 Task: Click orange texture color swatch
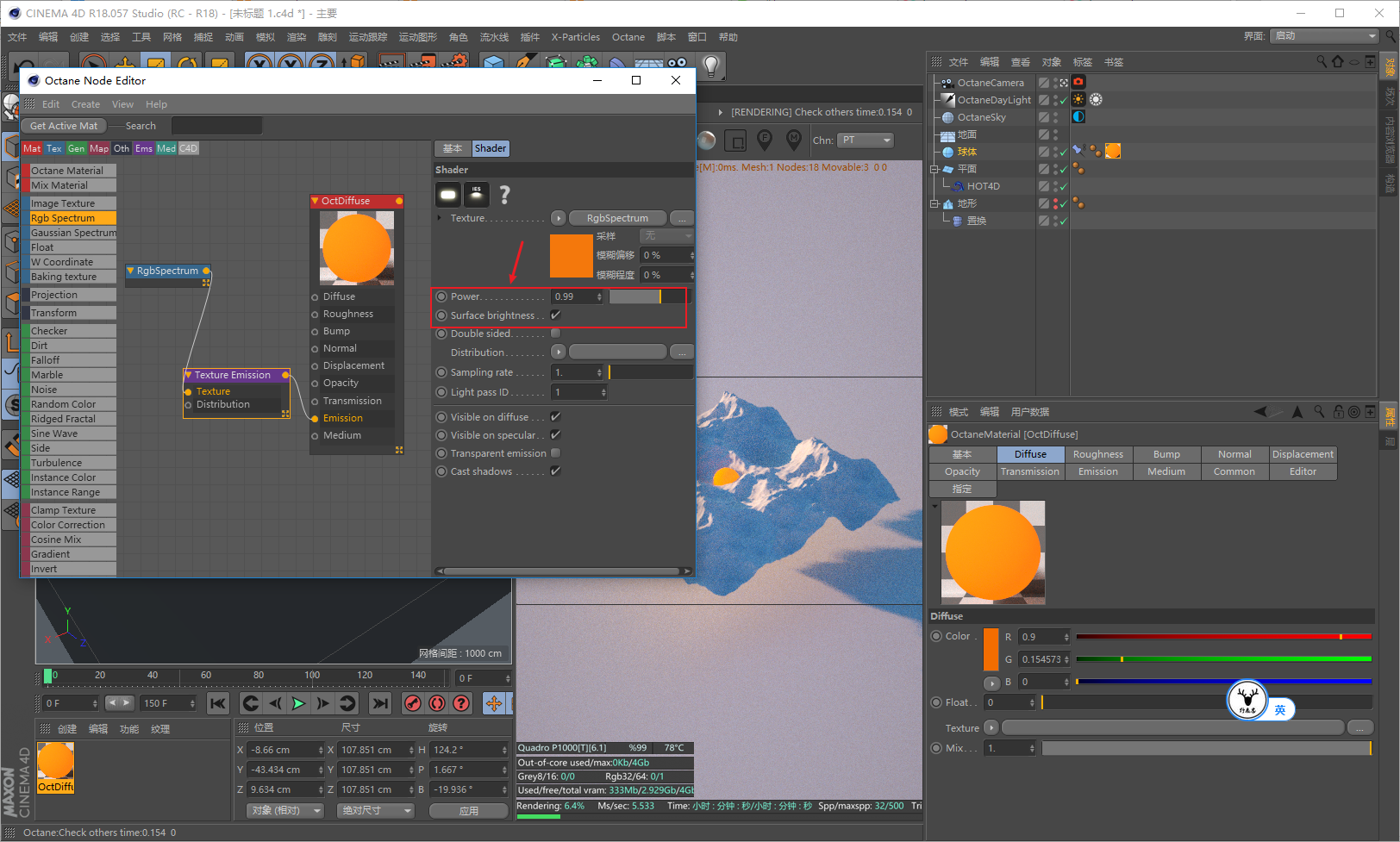tap(571, 255)
